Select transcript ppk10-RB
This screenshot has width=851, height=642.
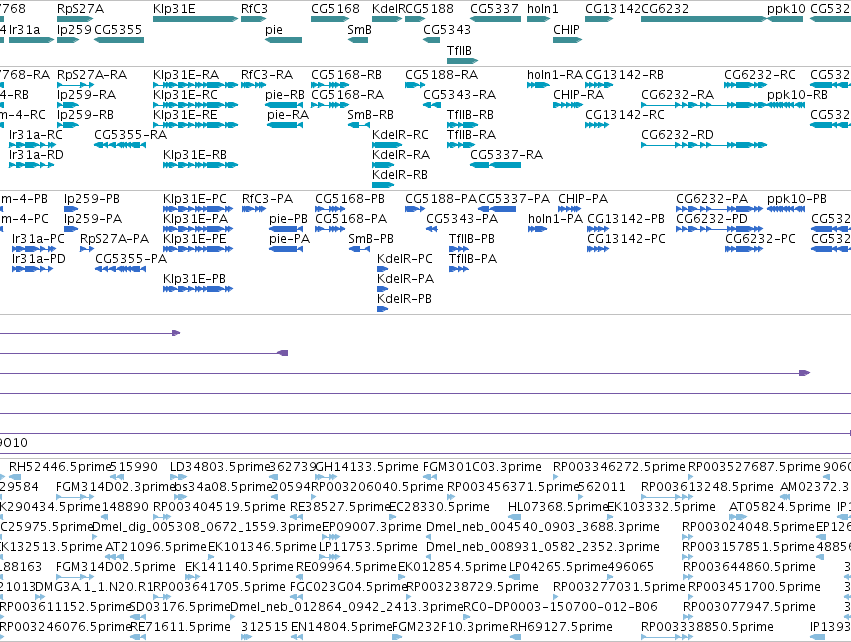coord(786,105)
